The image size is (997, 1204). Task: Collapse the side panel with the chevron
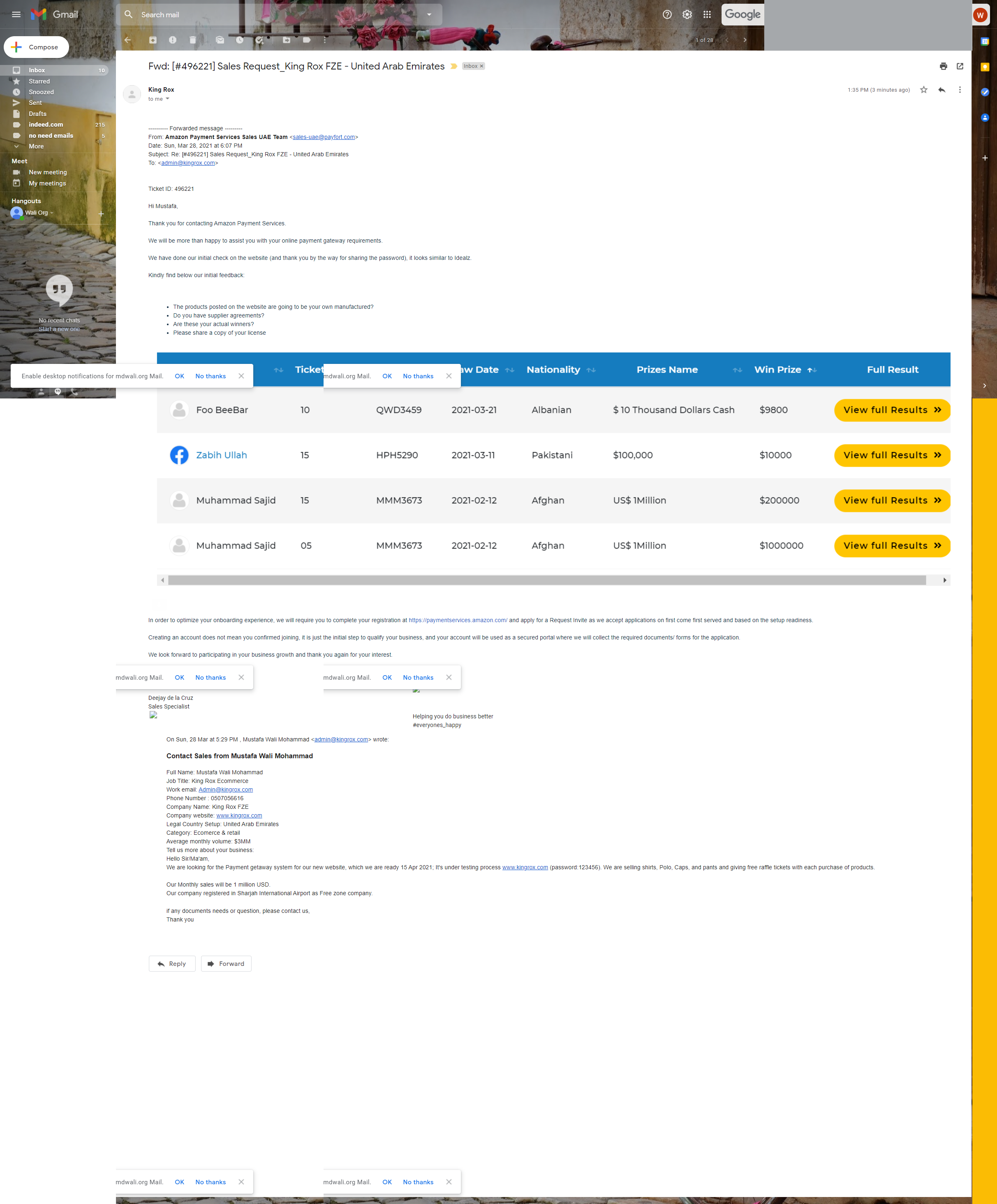click(x=984, y=386)
